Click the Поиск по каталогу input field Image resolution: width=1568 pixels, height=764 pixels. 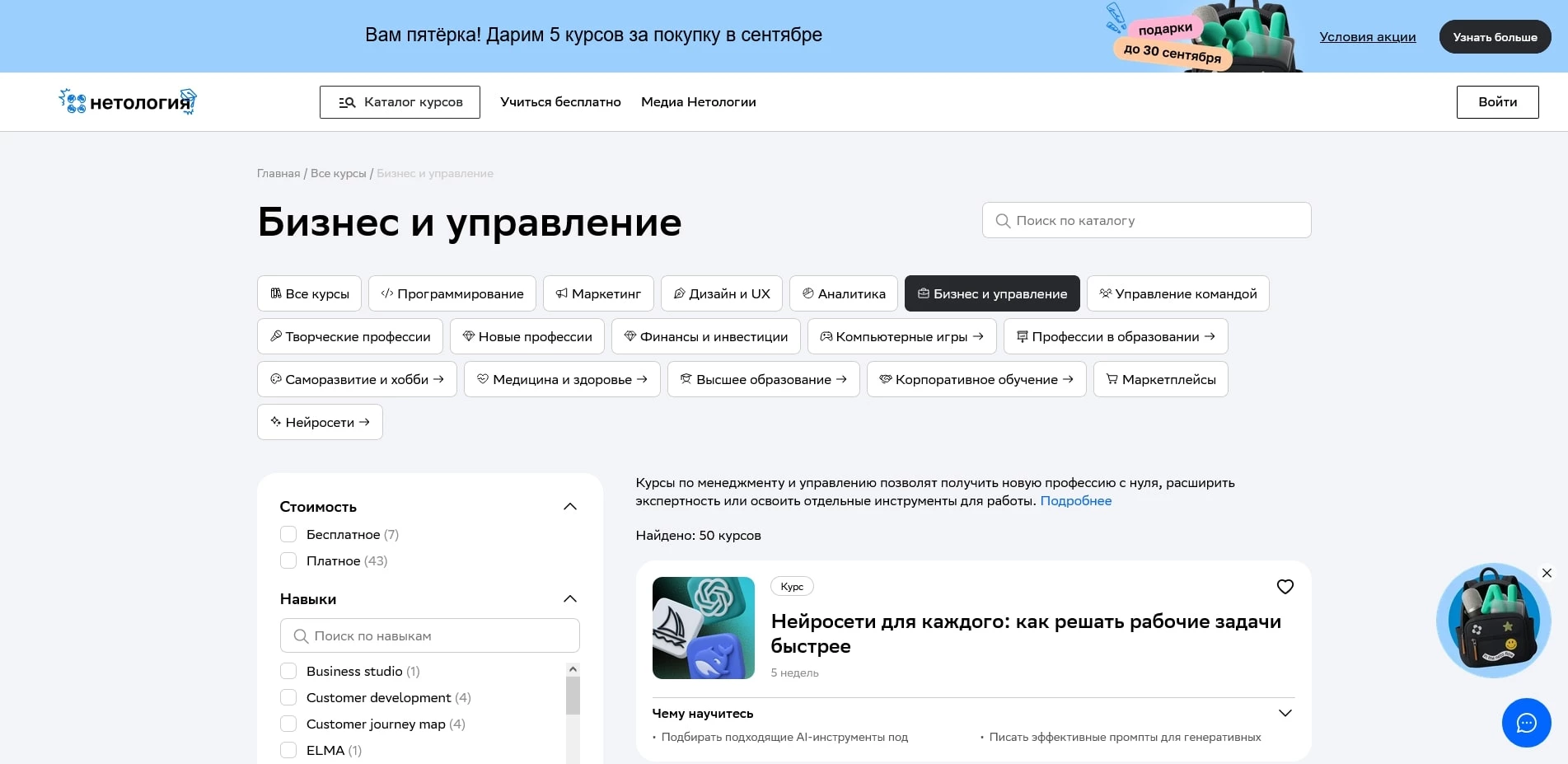pyautogui.click(x=1145, y=220)
